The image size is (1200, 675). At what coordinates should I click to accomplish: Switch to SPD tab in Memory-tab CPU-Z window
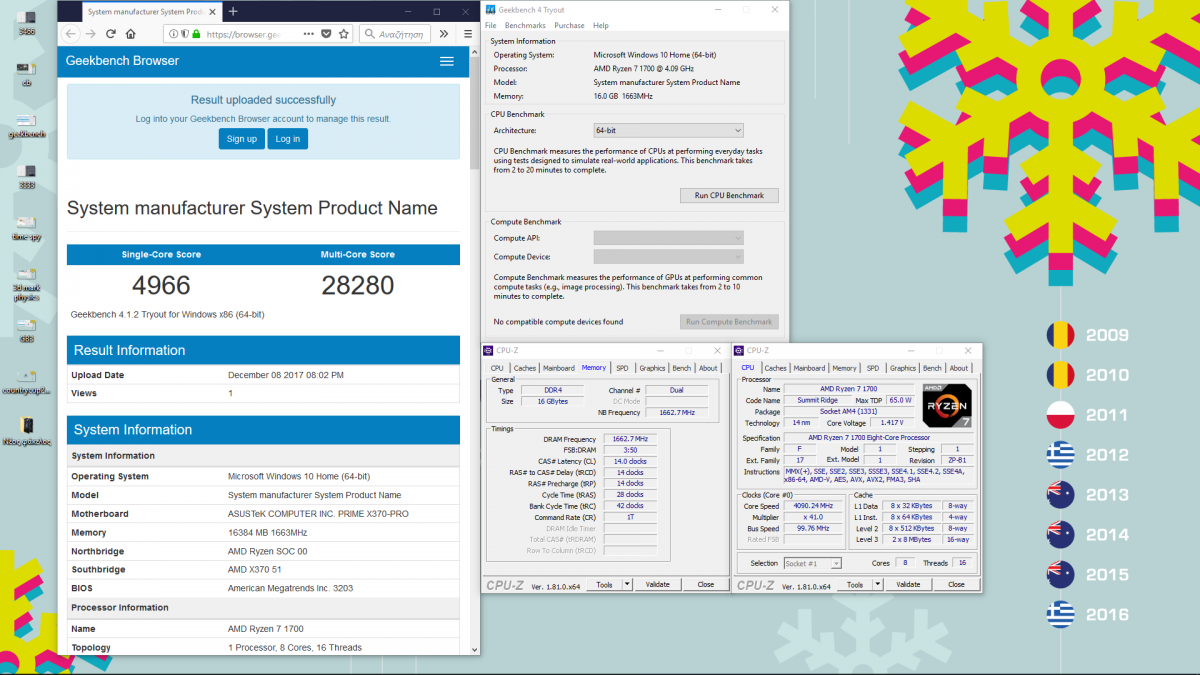(622, 368)
